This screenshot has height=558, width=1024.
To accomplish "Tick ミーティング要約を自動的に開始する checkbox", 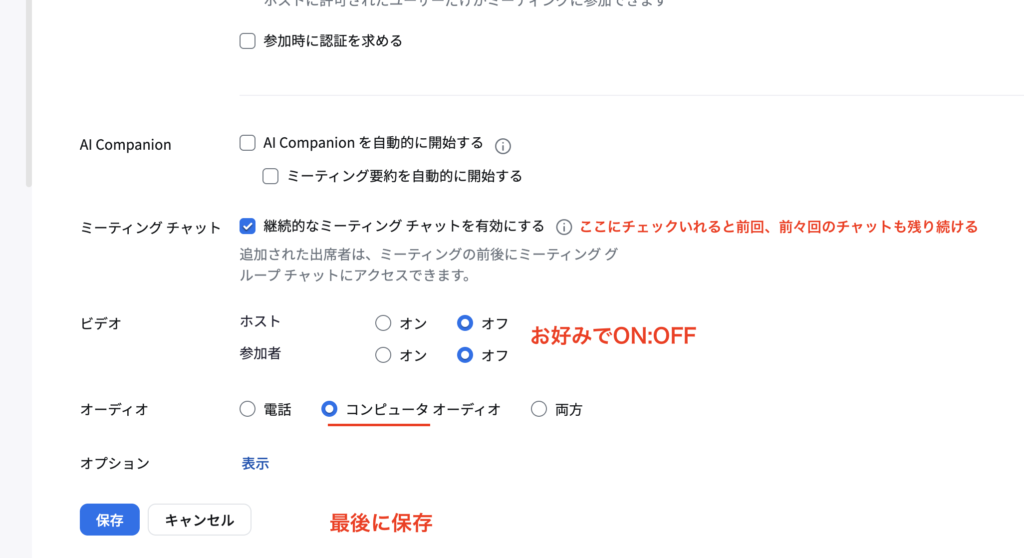I will (270, 176).
